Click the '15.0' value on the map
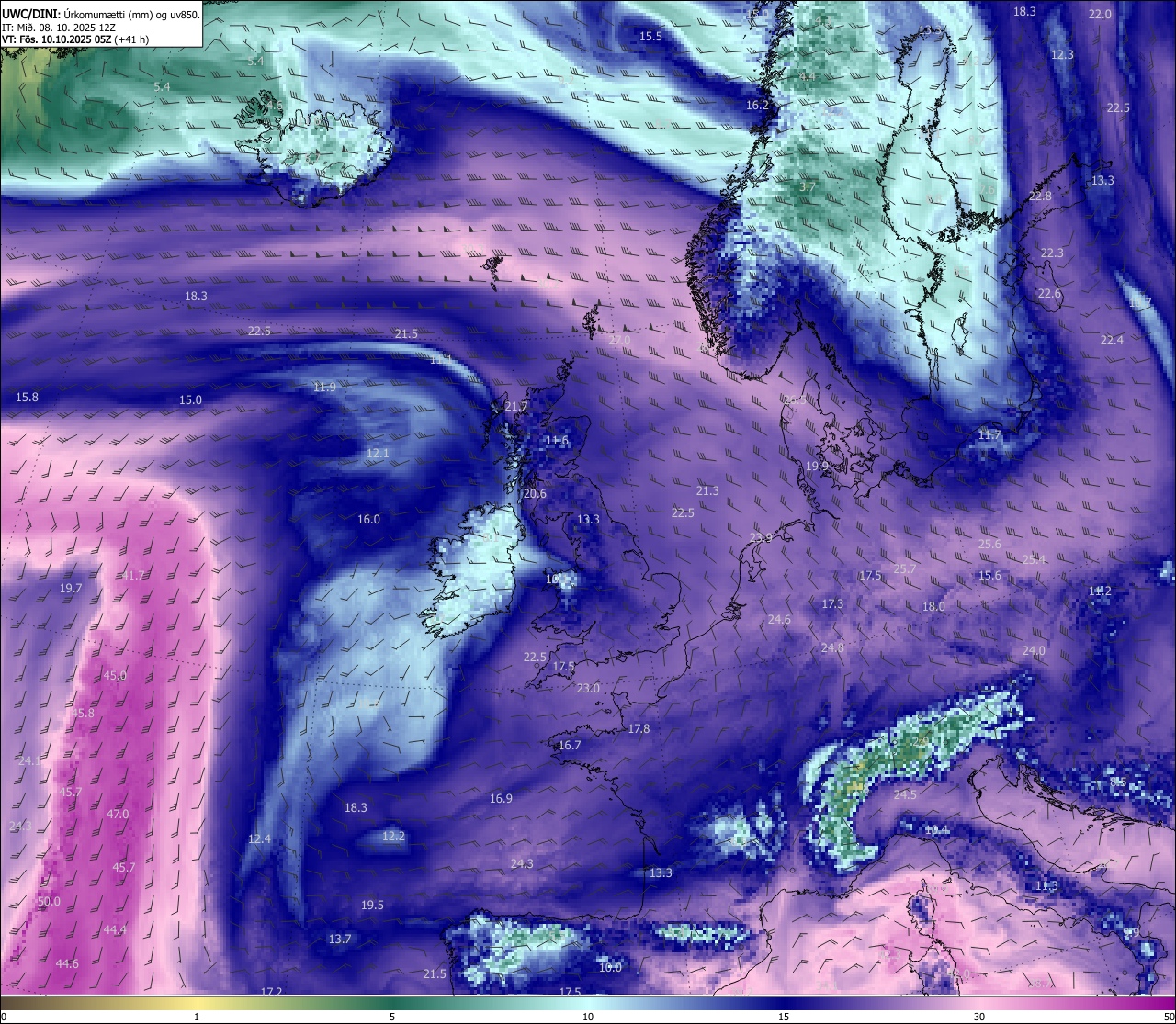Screen dimensions: 1176x1024 click(x=190, y=400)
